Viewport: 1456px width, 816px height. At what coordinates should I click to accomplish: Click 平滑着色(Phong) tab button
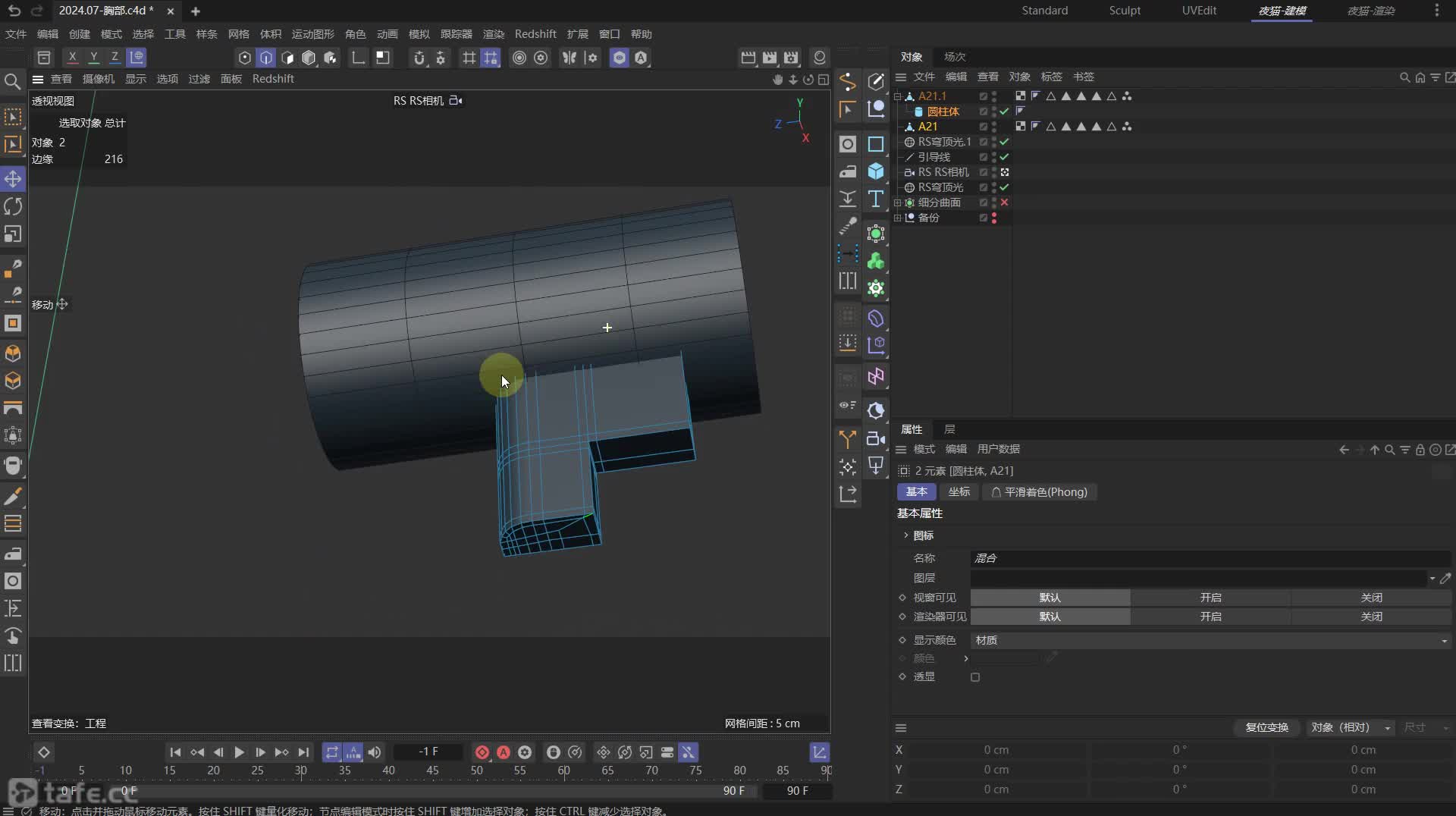click(1039, 492)
